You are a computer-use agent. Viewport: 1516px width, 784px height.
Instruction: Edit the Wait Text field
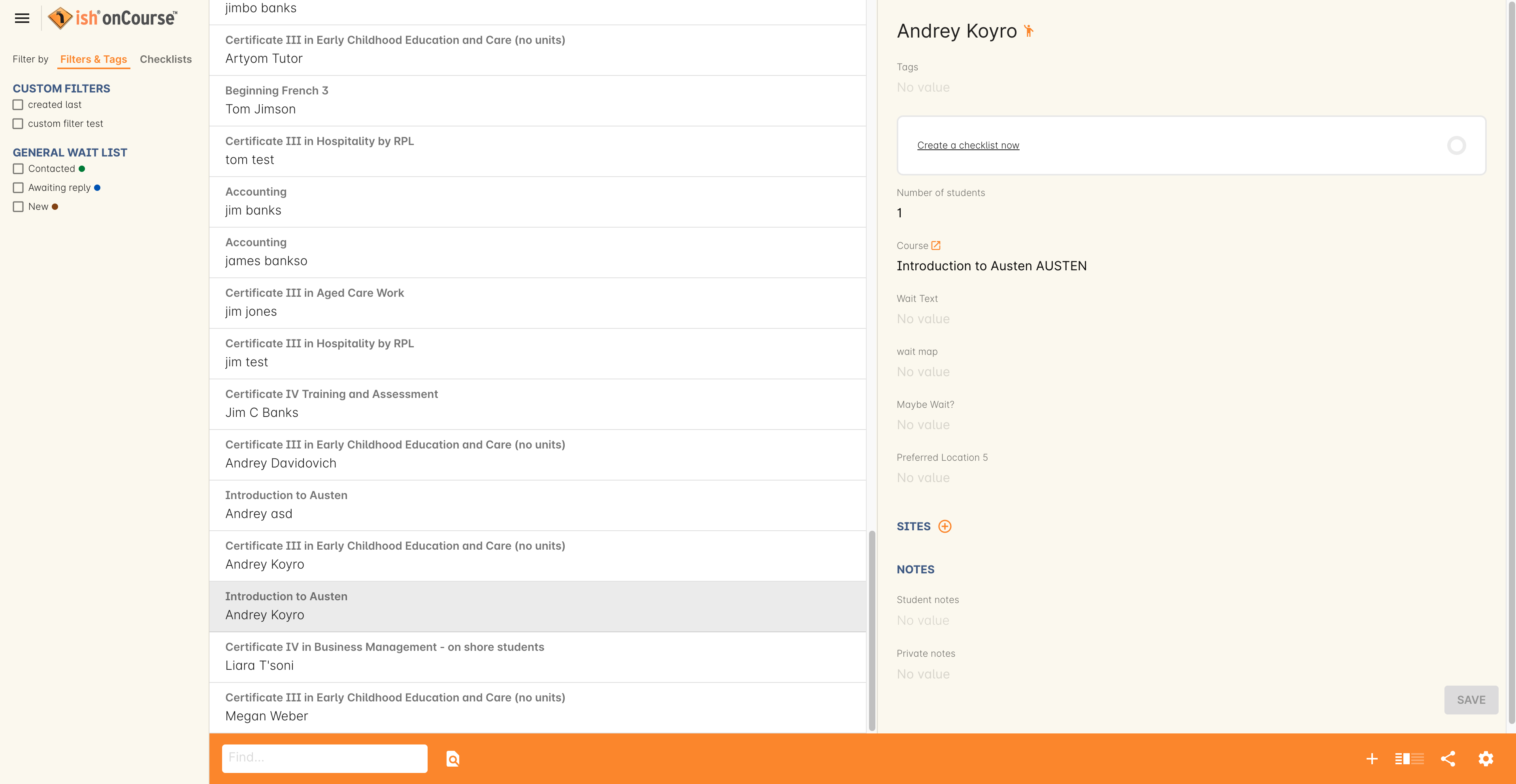coord(923,319)
